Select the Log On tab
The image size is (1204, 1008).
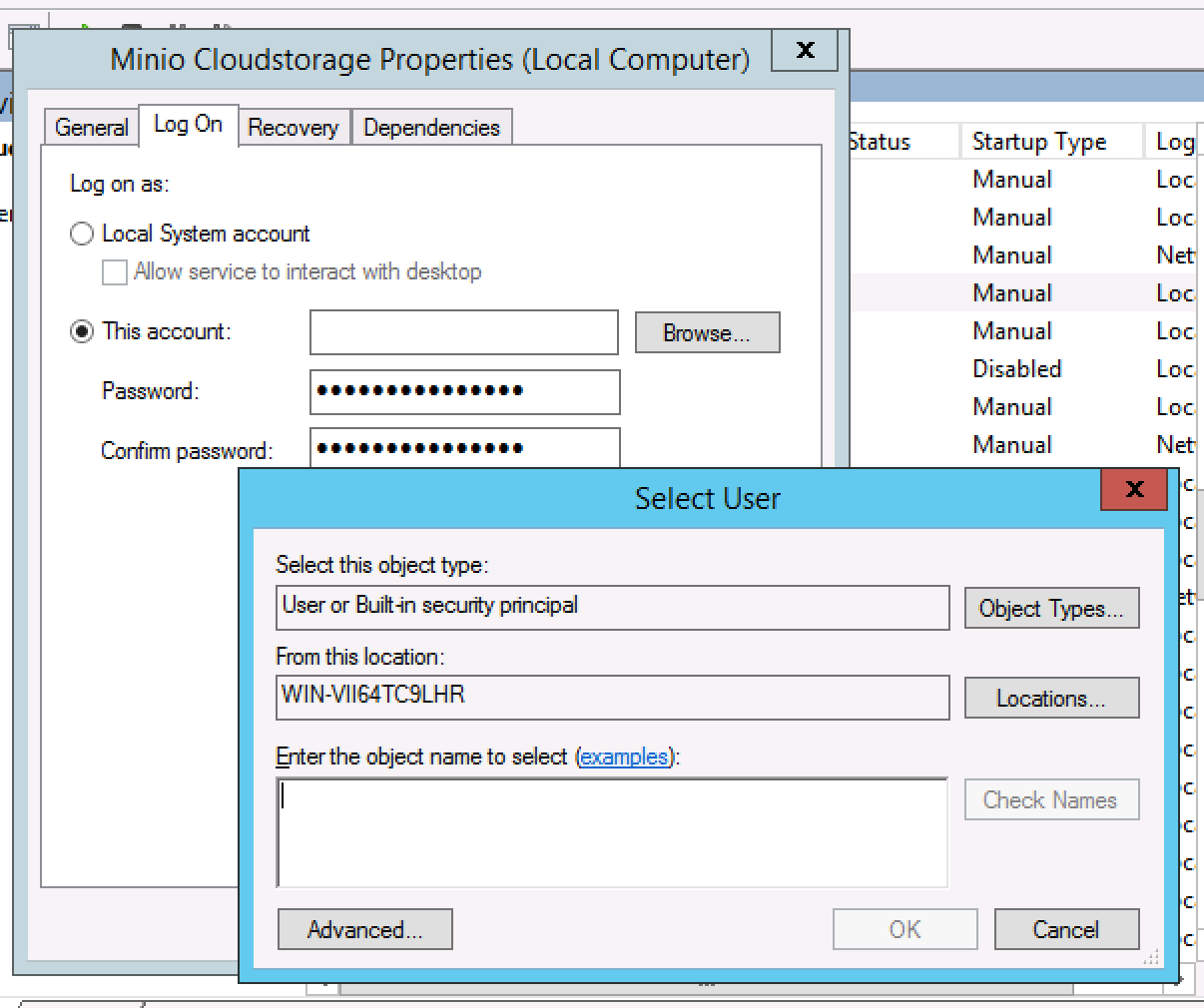coord(188,125)
